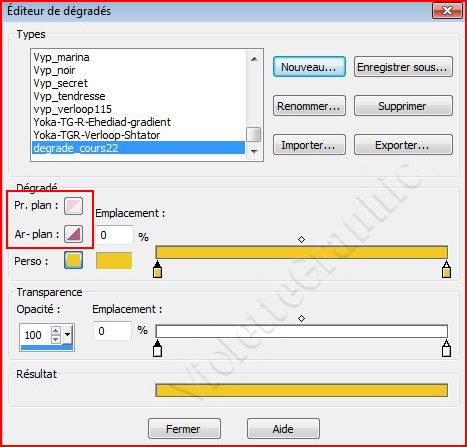Click the list scrollbar down arrow

coord(254,151)
